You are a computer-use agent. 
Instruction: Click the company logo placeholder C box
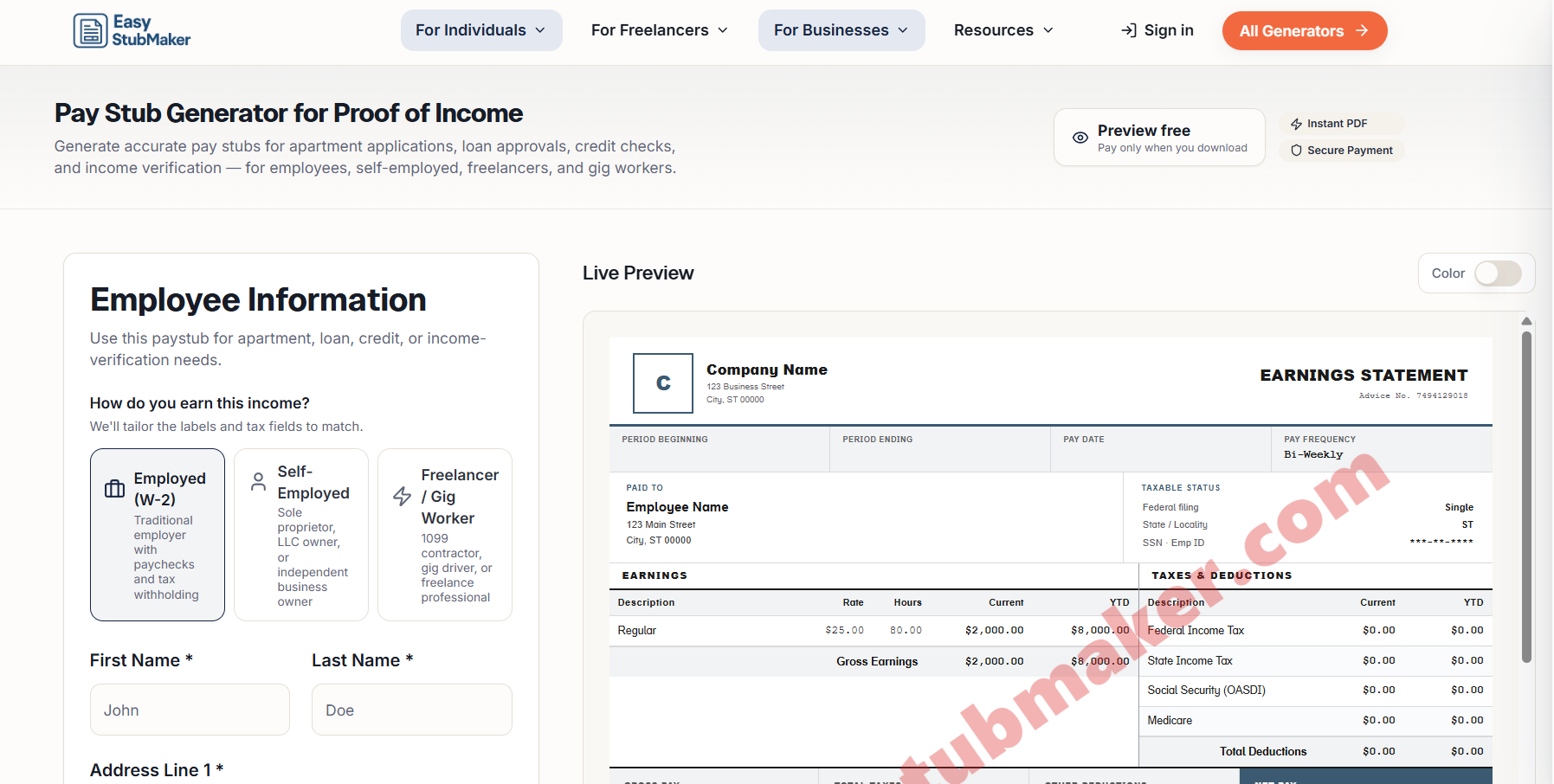[x=663, y=382]
